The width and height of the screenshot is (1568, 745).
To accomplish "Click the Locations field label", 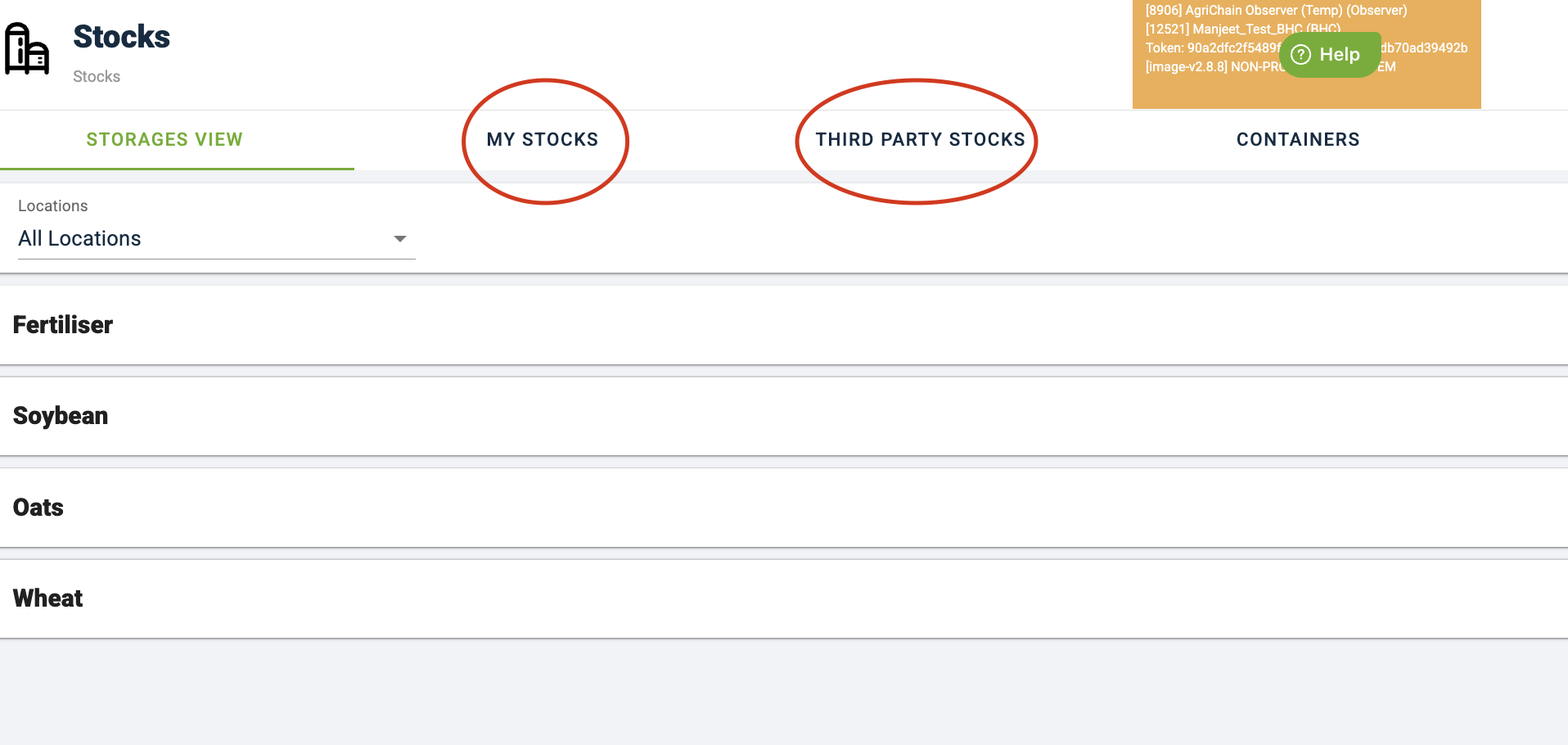I will [x=52, y=205].
